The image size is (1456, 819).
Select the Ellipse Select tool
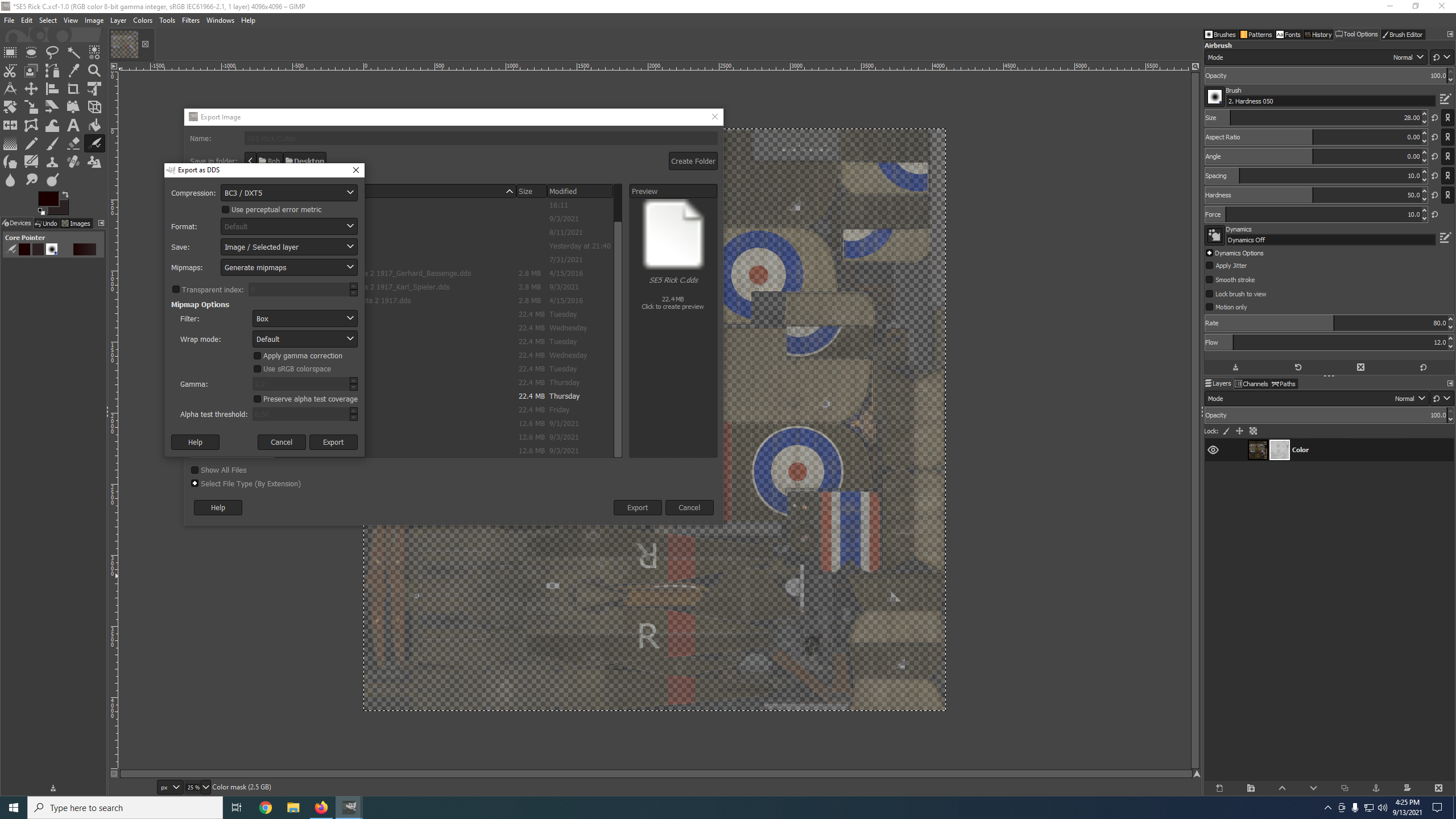31,52
